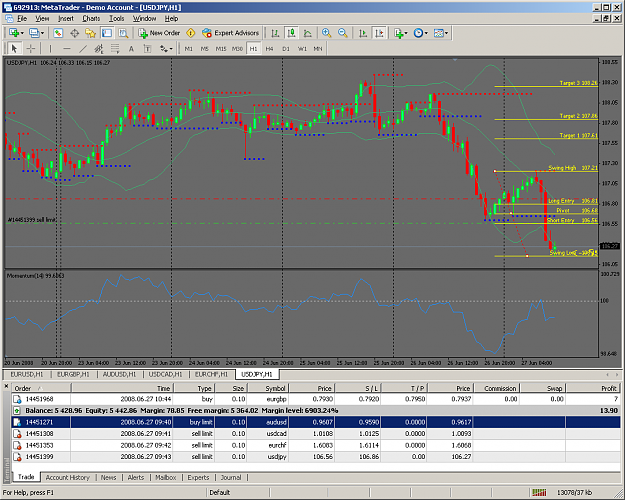Set timeframe to H4
Image resolution: width=625 pixels, height=500 pixels.
coord(269,49)
